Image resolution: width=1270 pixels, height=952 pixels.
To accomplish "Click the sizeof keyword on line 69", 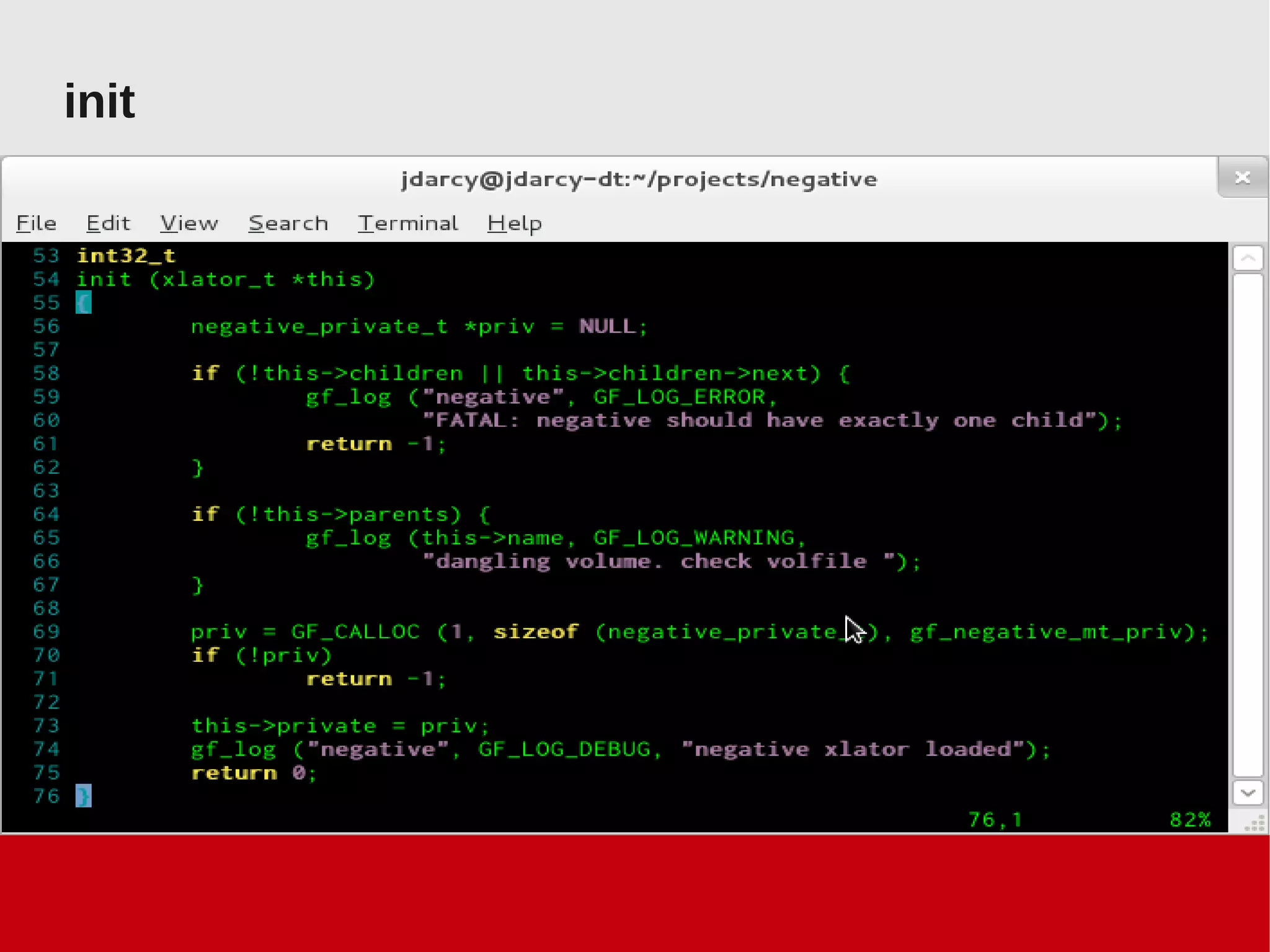I will [536, 632].
